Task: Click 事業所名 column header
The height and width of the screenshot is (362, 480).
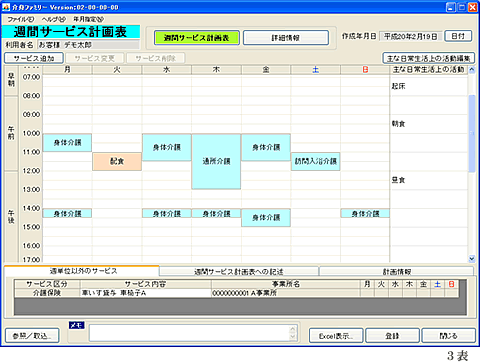Action: pos(286,284)
